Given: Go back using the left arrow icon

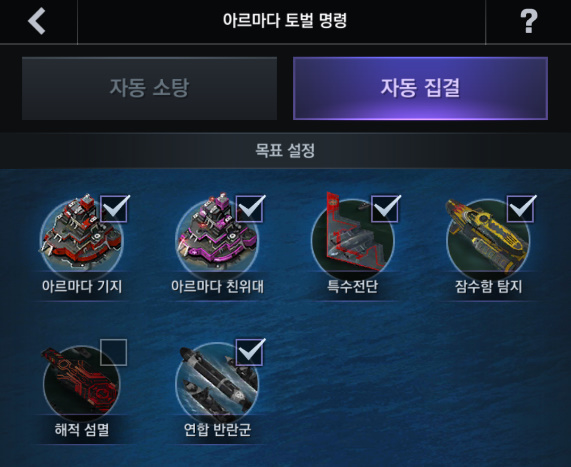Looking at the screenshot, I should (37, 21).
